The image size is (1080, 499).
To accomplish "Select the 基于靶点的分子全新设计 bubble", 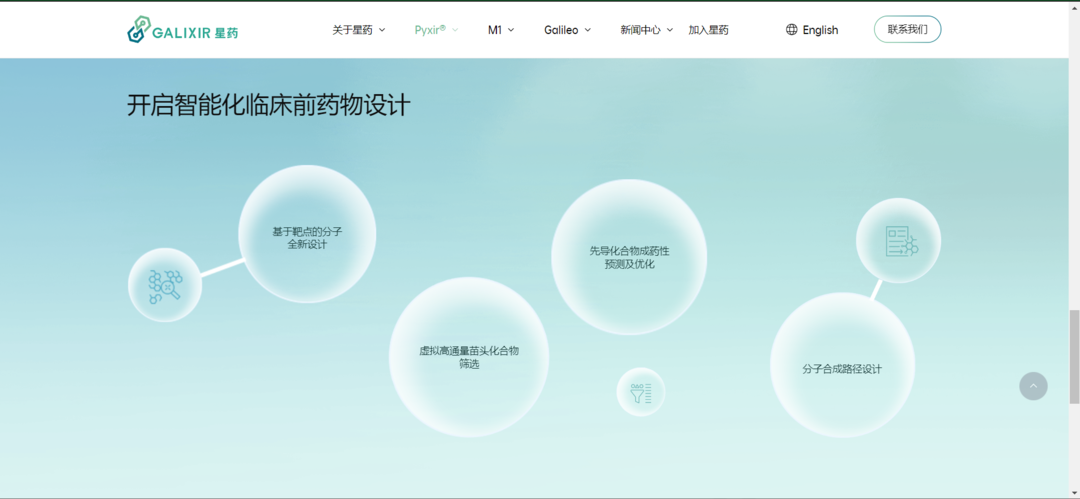I will [x=307, y=237].
